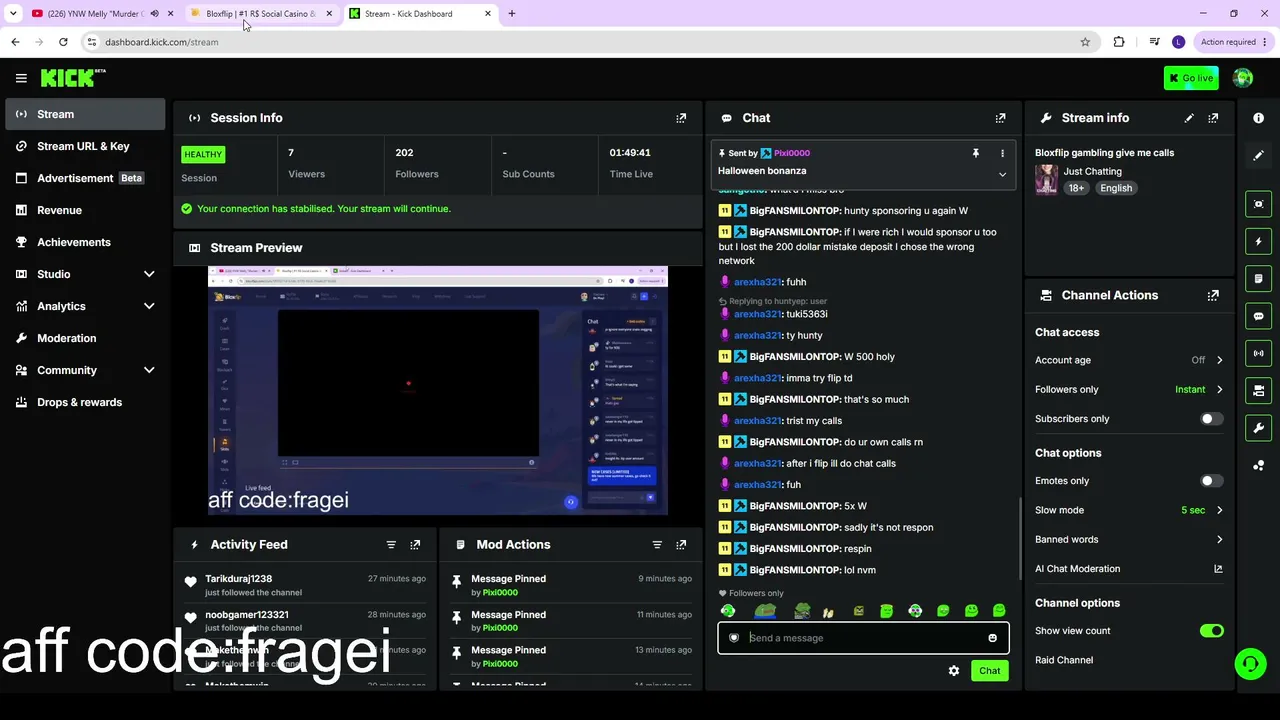Open Followers only duration arrow
This screenshot has width=1280, height=720.
(1219, 390)
